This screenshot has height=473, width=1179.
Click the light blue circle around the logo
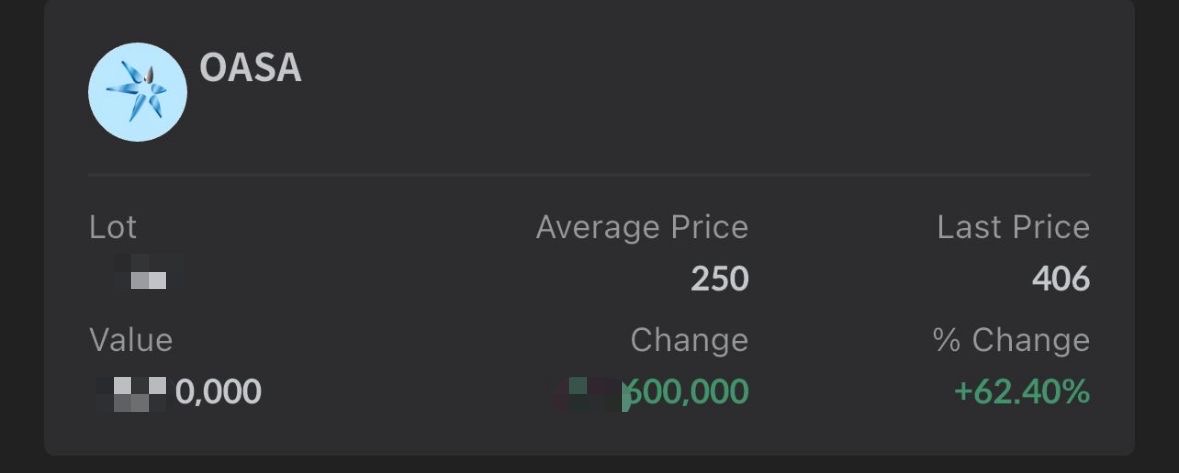(104, 122)
